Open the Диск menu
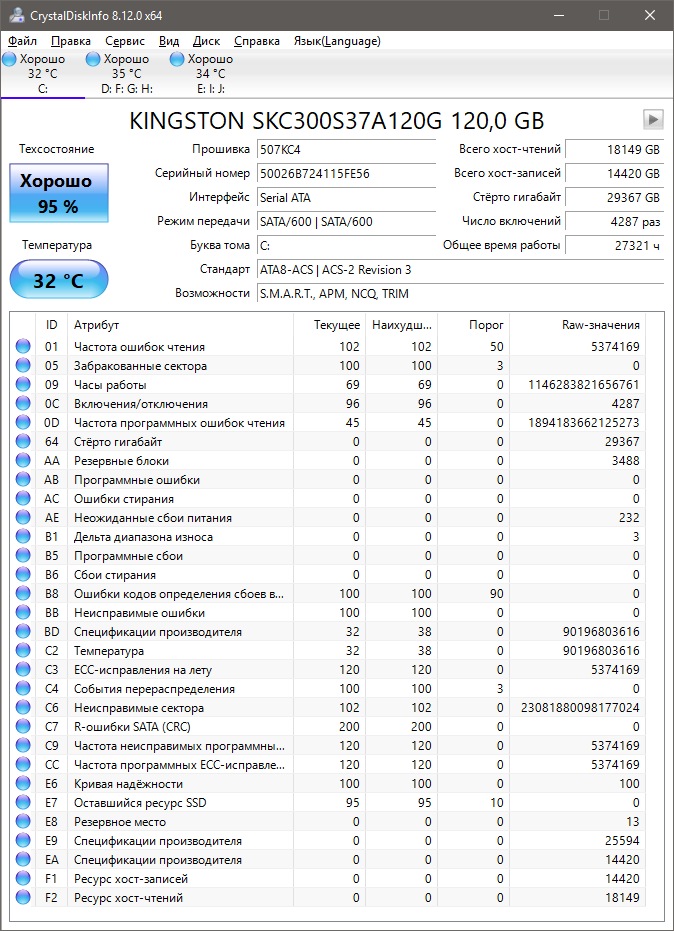 coord(207,41)
